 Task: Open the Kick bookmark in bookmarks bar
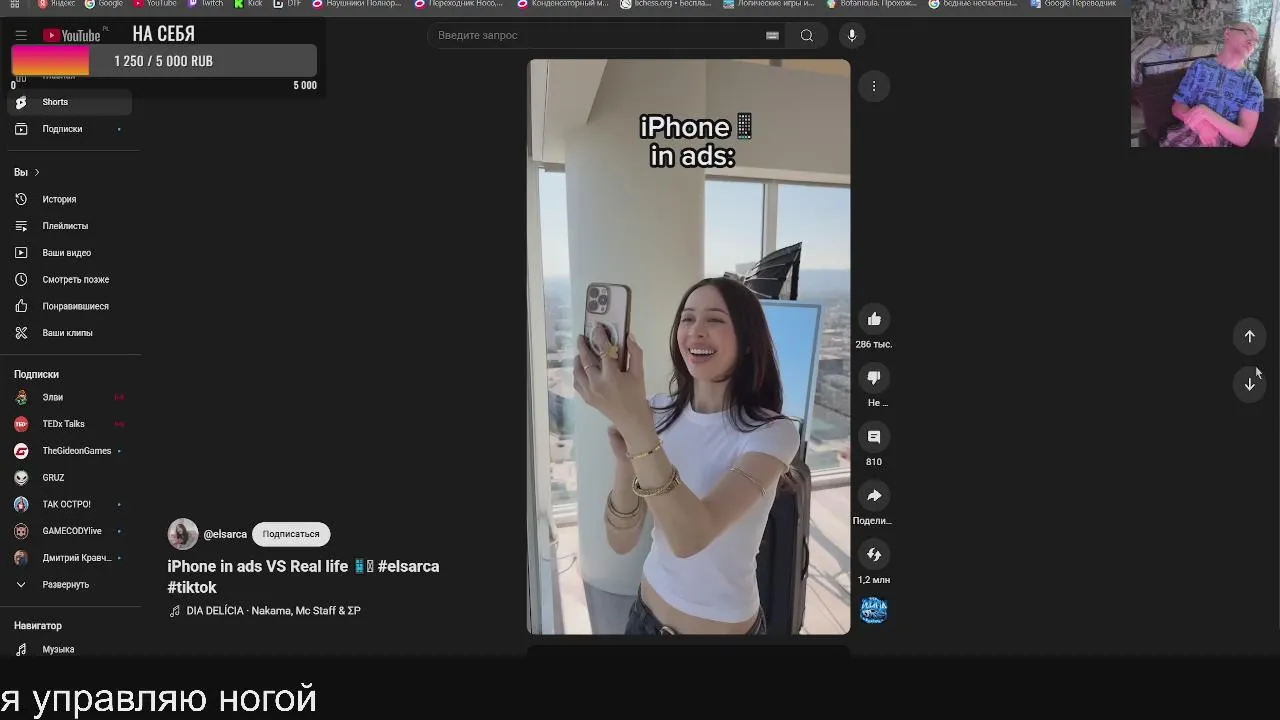pyautogui.click(x=248, y=4)
